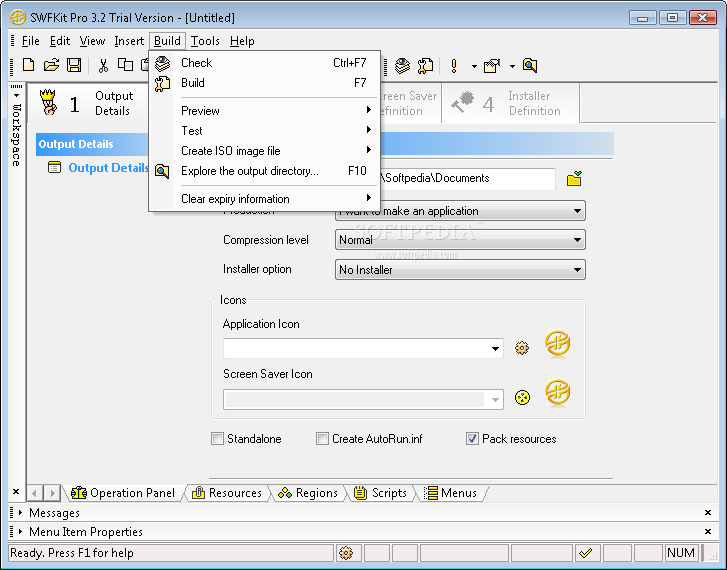This screenshot has height=570, width=727.
Task: Open the View menu
Action: pyautogui.click(x=92, y=41)
